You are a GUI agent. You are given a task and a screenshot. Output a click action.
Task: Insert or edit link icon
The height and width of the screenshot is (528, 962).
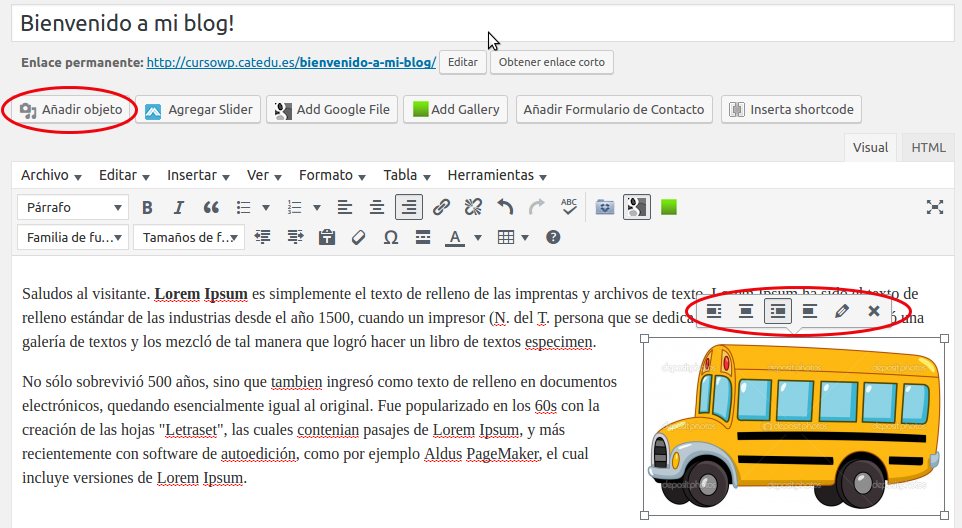(x=441, y=207)
